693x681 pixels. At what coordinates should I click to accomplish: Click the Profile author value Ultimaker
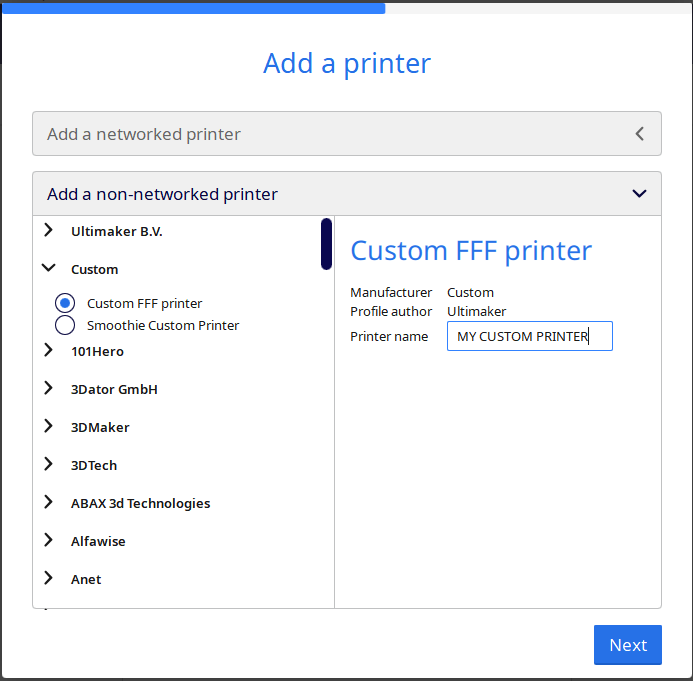coord(476,312)
